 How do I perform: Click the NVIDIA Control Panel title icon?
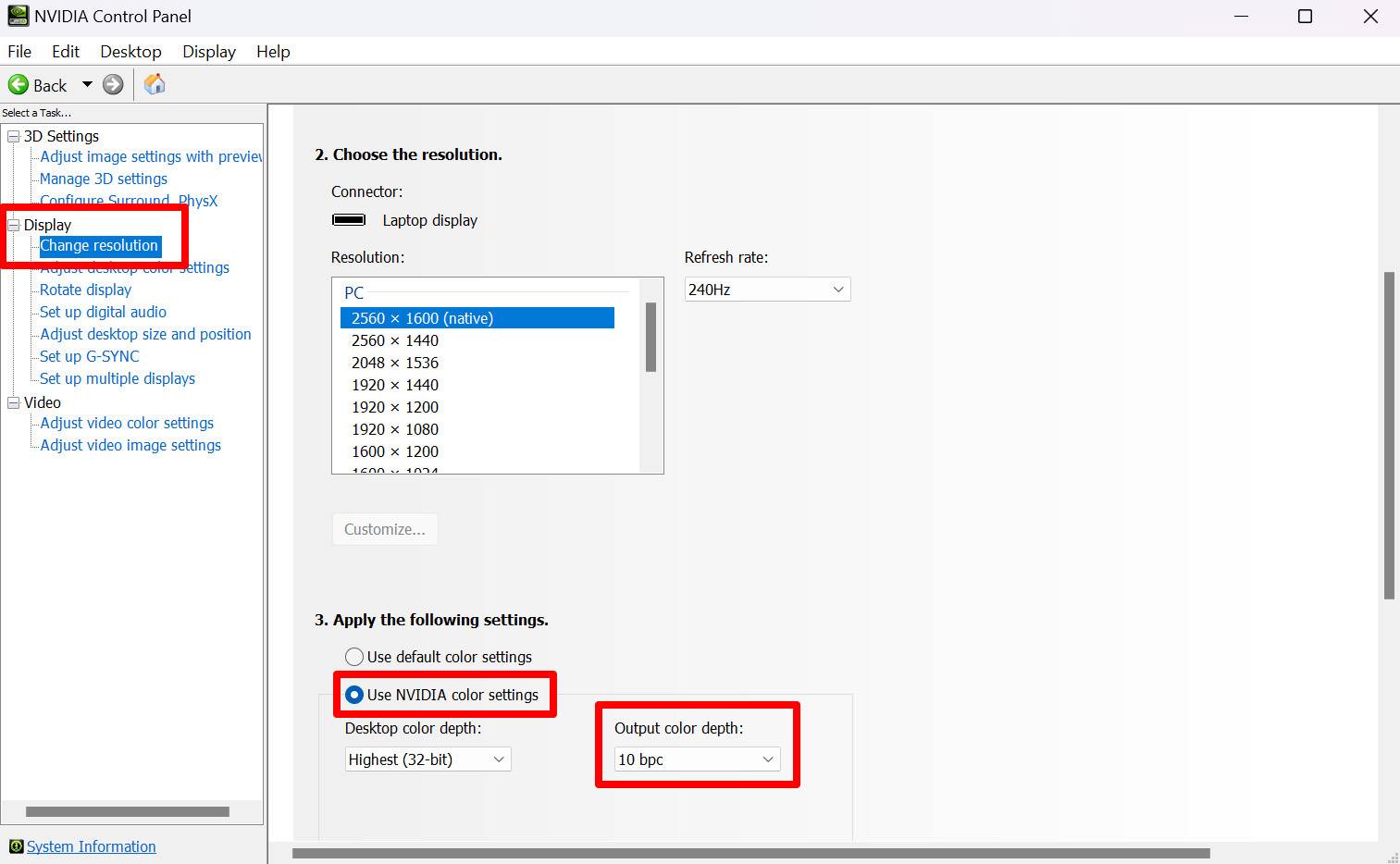18,16
